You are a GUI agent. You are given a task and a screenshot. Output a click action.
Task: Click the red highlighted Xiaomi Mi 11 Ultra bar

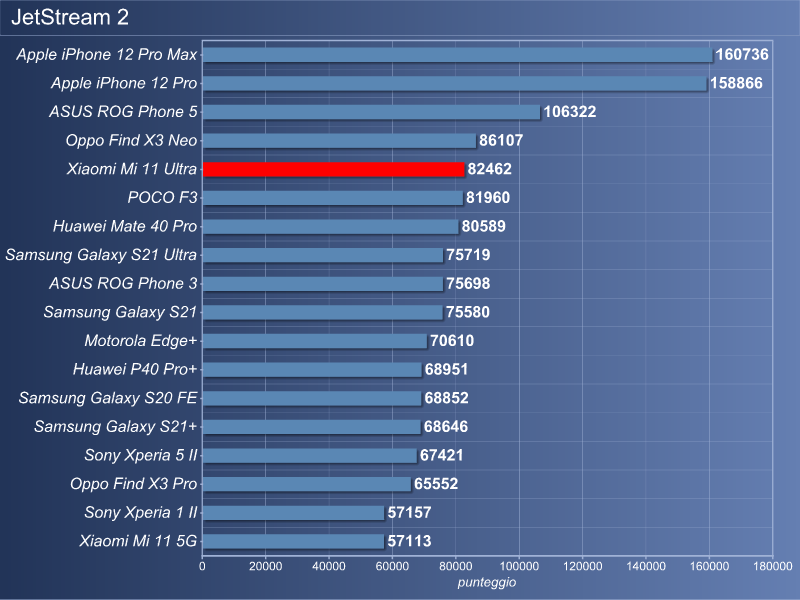[334, 169]
